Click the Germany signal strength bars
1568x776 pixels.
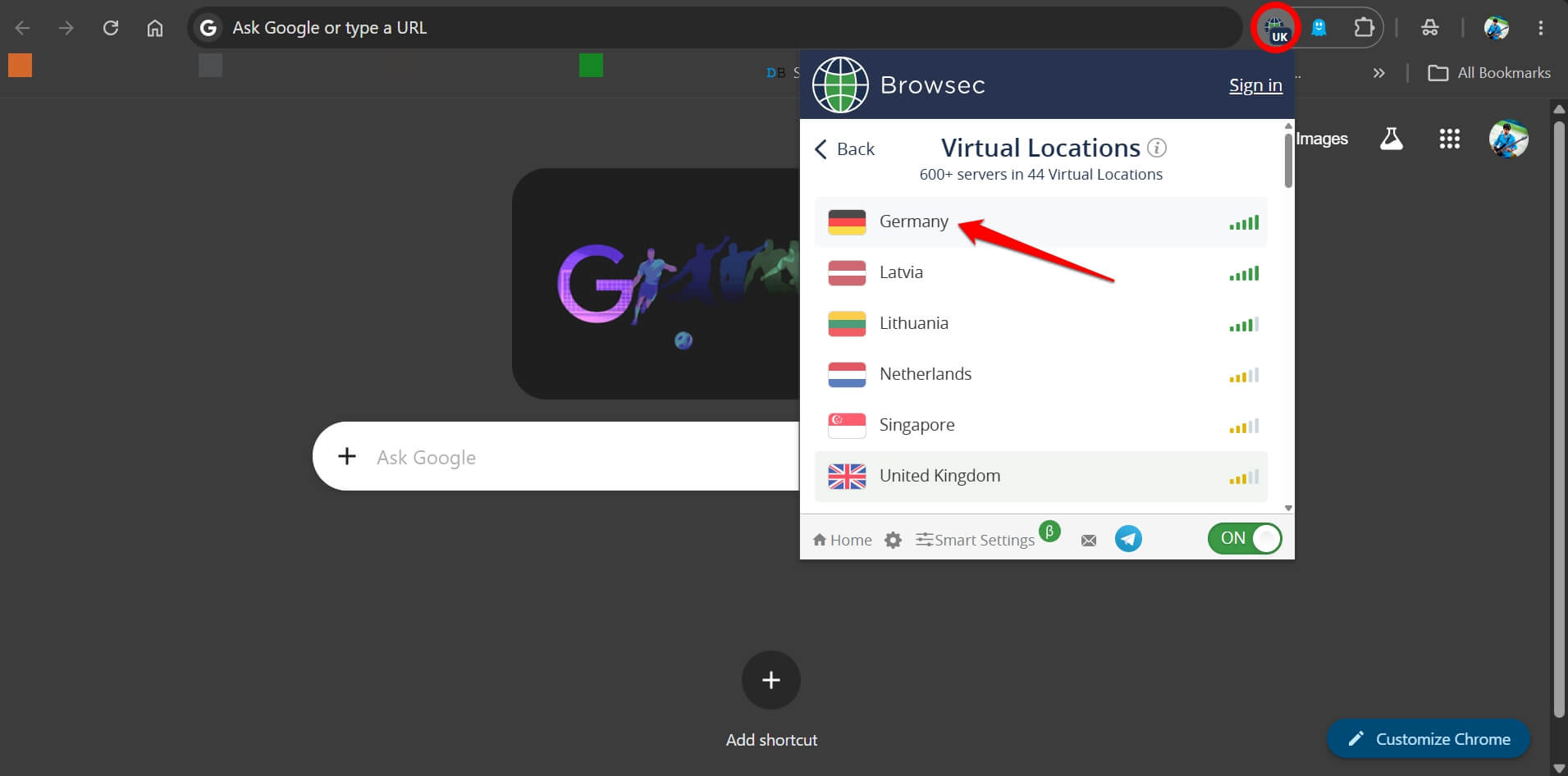point(1244,222)
